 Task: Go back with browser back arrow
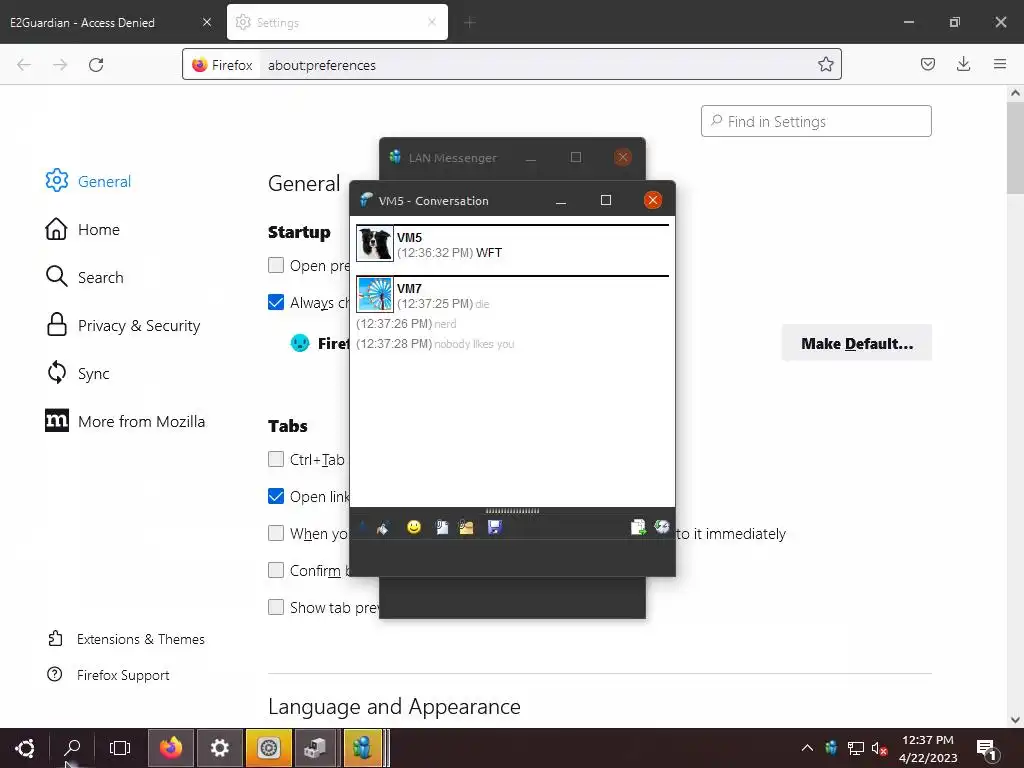(x=24, y=65)
